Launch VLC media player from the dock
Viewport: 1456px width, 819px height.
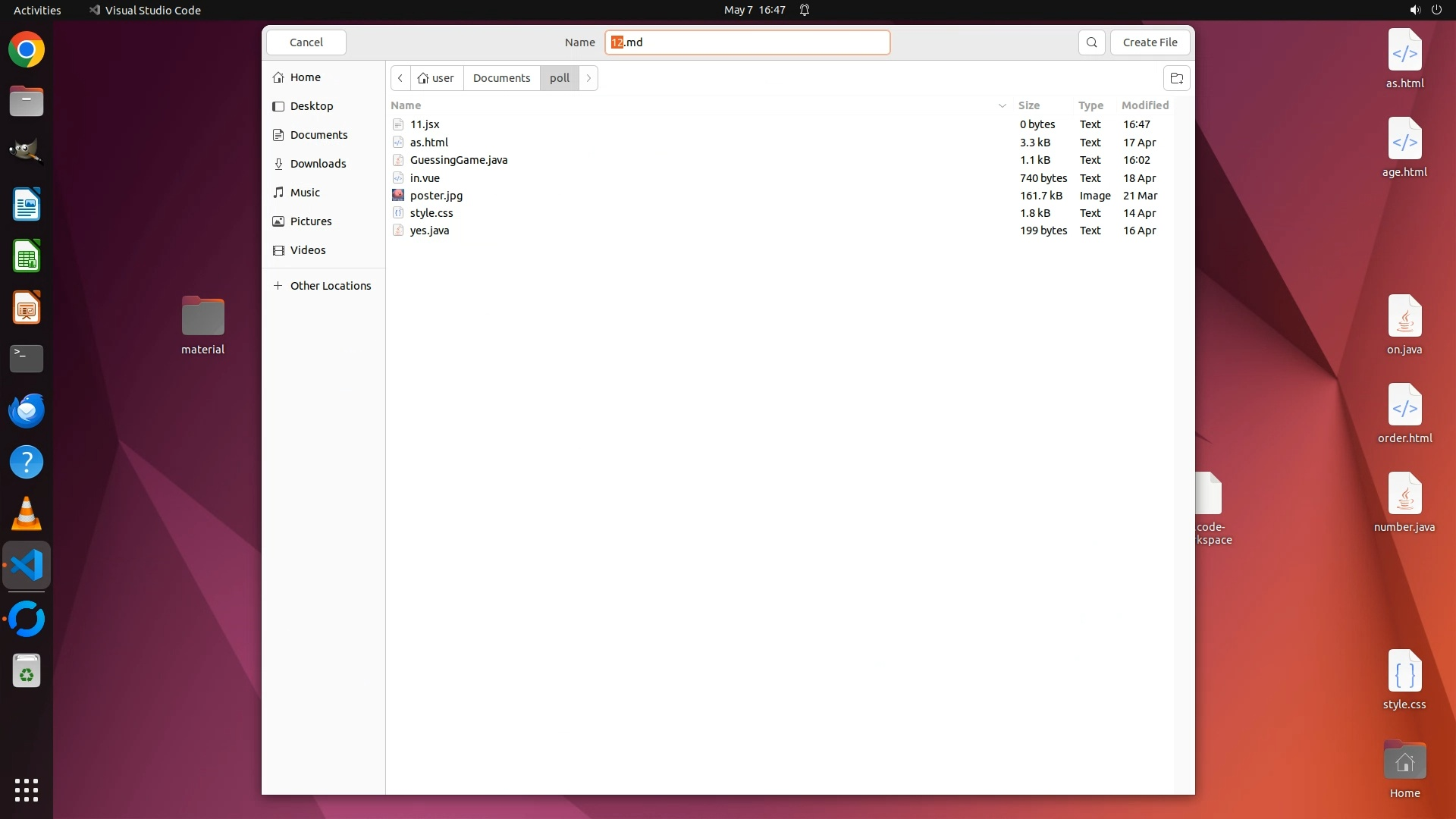27,514
